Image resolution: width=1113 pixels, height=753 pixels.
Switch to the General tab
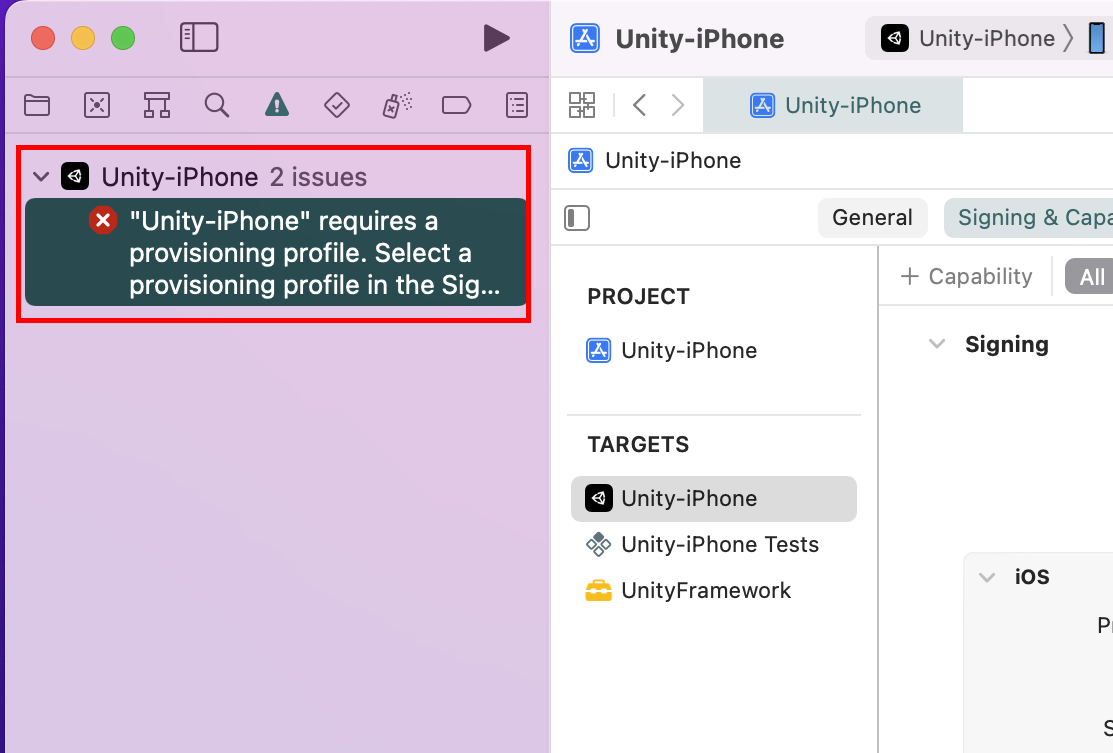point(872,218)
